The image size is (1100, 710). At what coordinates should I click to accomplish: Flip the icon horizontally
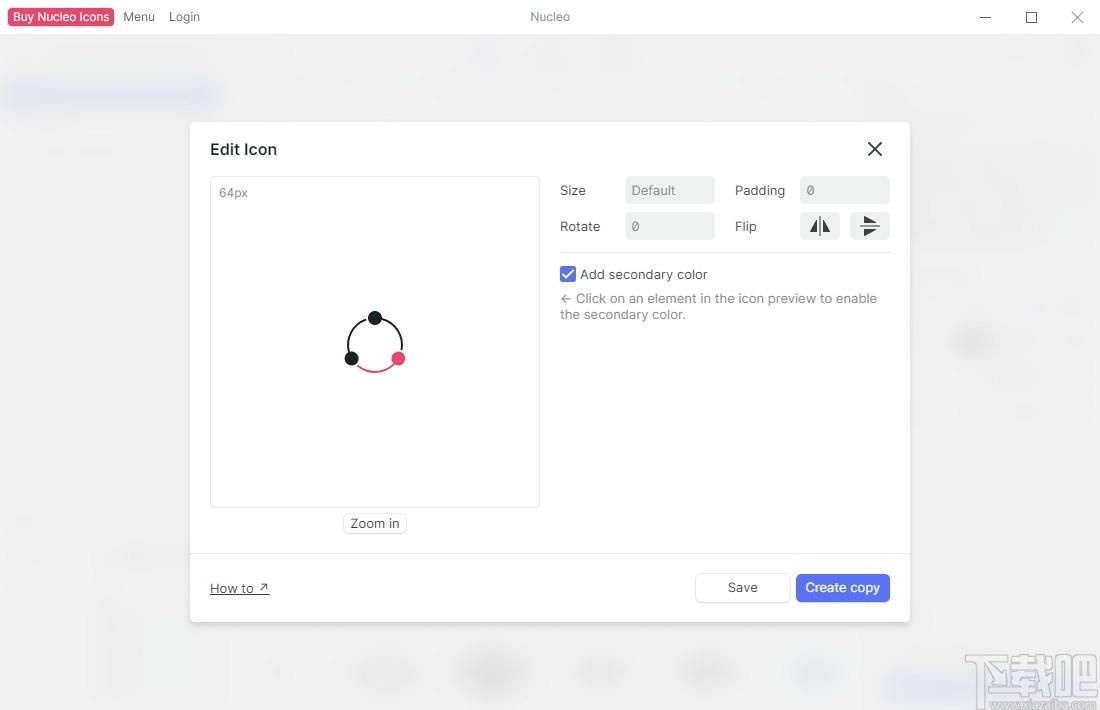(819, 226)
